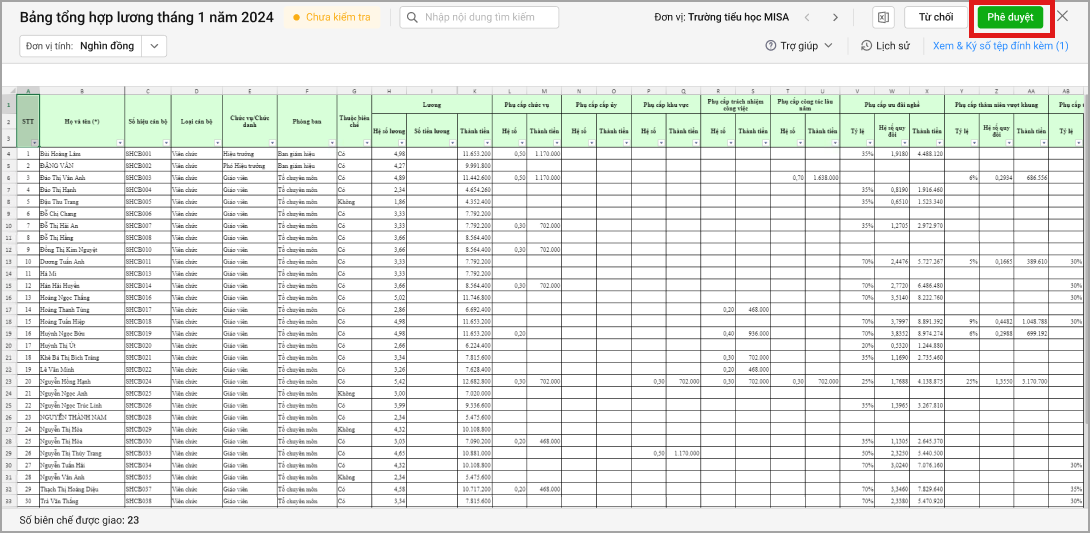Open Xem & Ký số tệp đính kèm link
This screenshot has width=1090, height=533.
pos(1000,46)
